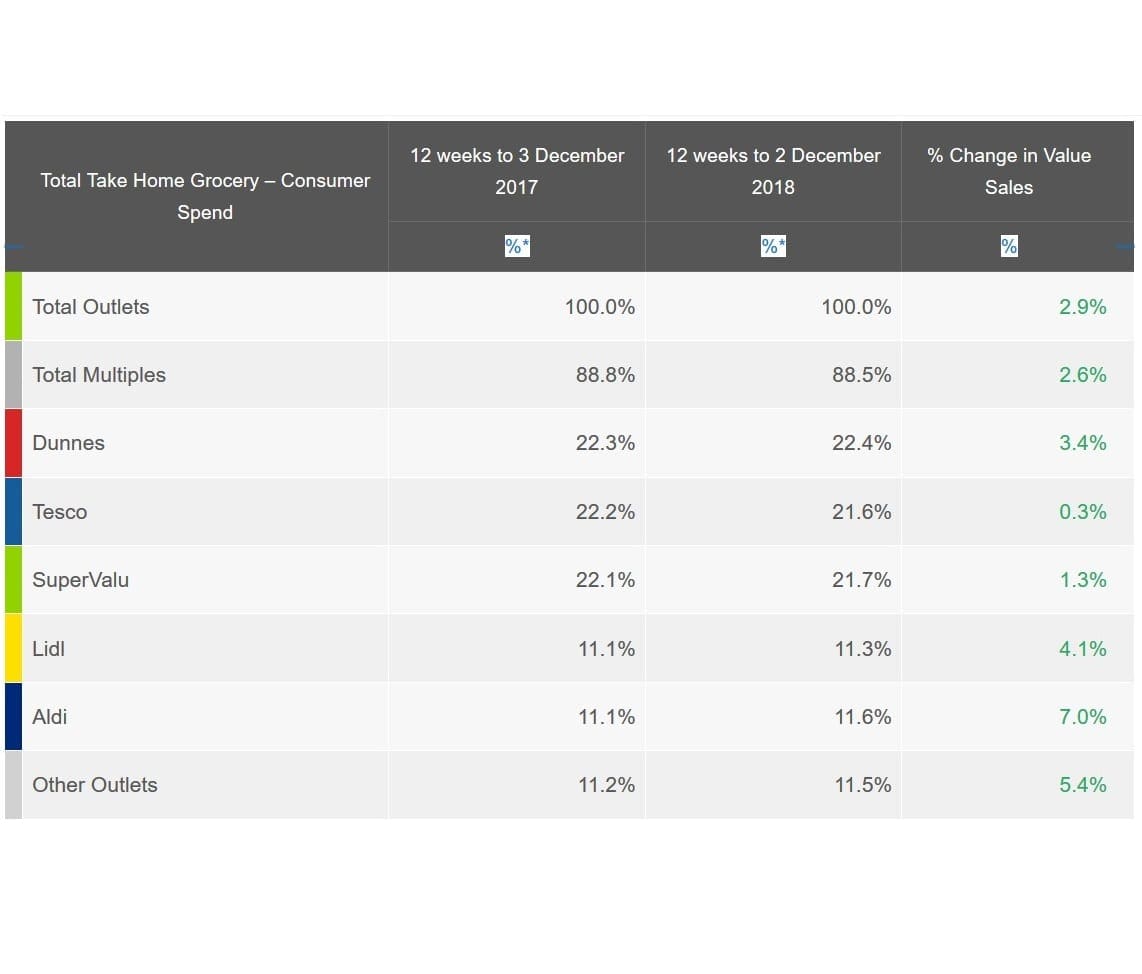Screen dimensions: 1142x974
Task: Click the green swatch beside Total Outlets
Action: pyautogui.click(x=13, y=307)
